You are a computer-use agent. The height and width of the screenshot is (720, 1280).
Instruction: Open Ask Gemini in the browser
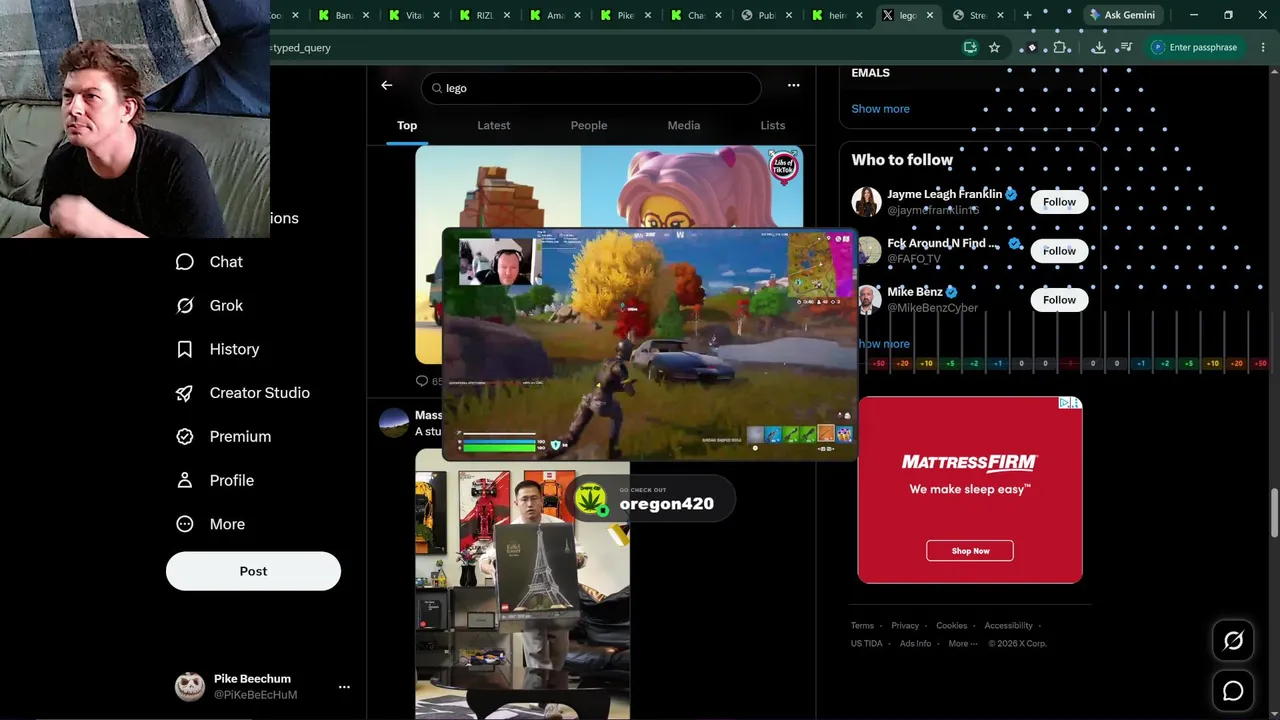tap(1123, 15)
